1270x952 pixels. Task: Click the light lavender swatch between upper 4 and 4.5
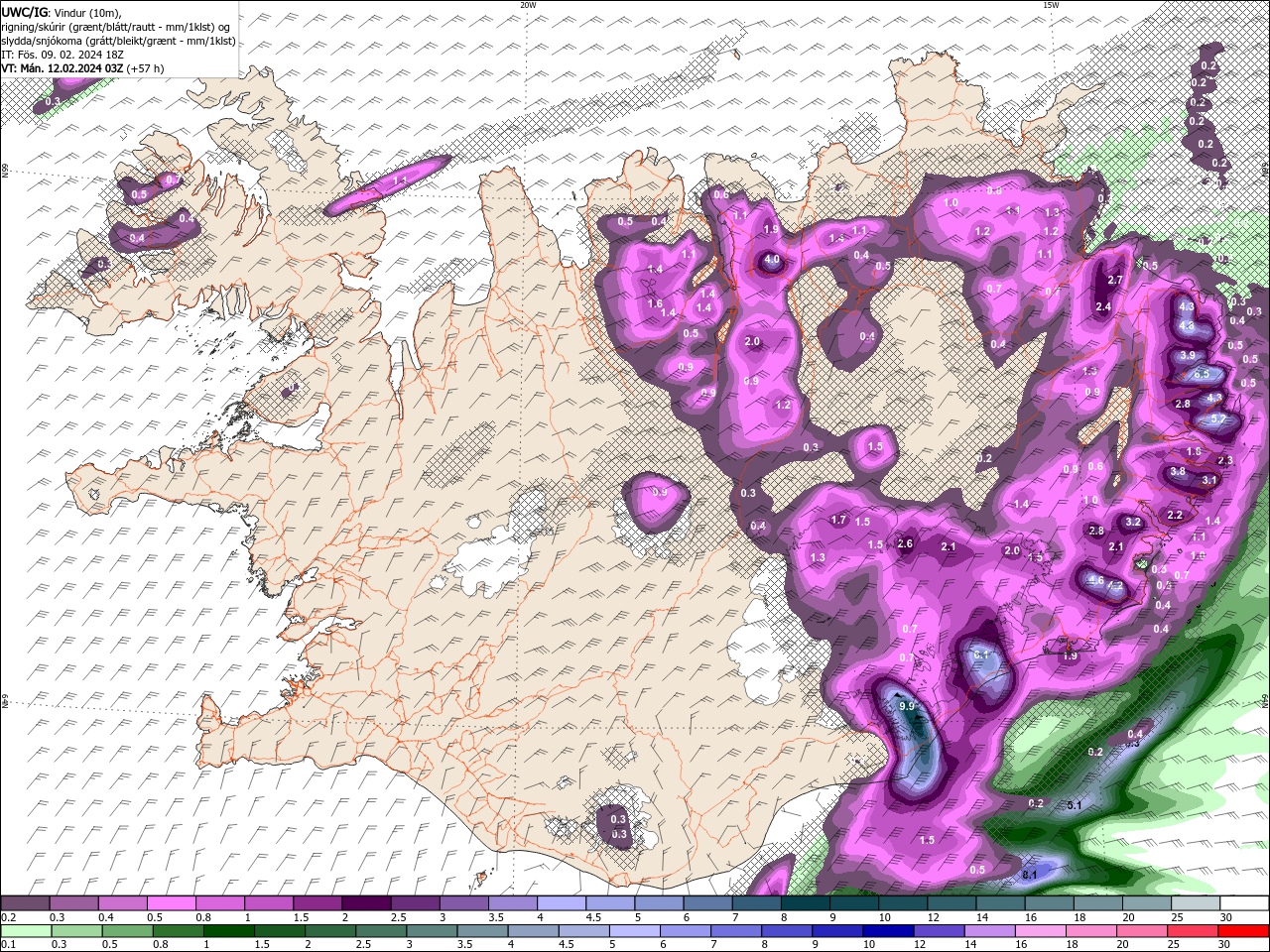coord(562,902)
